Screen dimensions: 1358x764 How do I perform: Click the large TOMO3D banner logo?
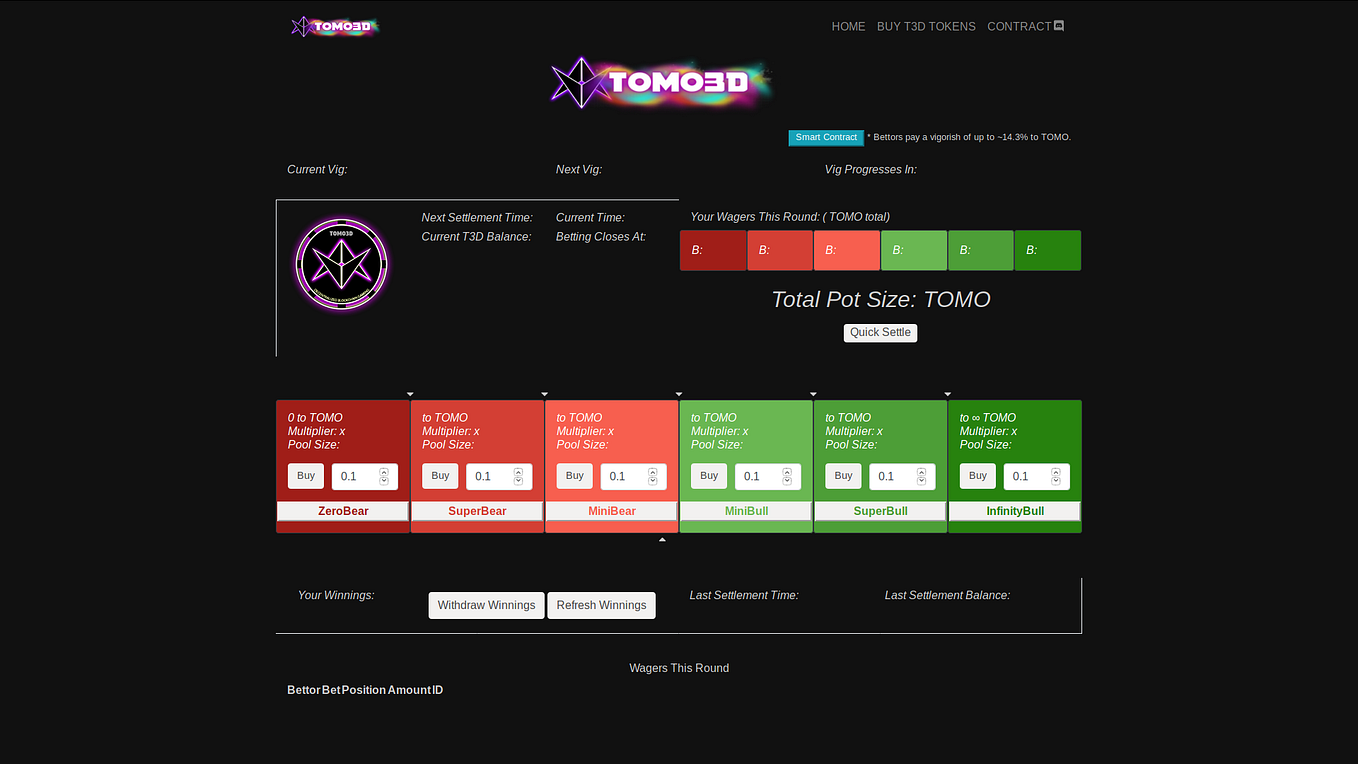(x=660, y=83)
